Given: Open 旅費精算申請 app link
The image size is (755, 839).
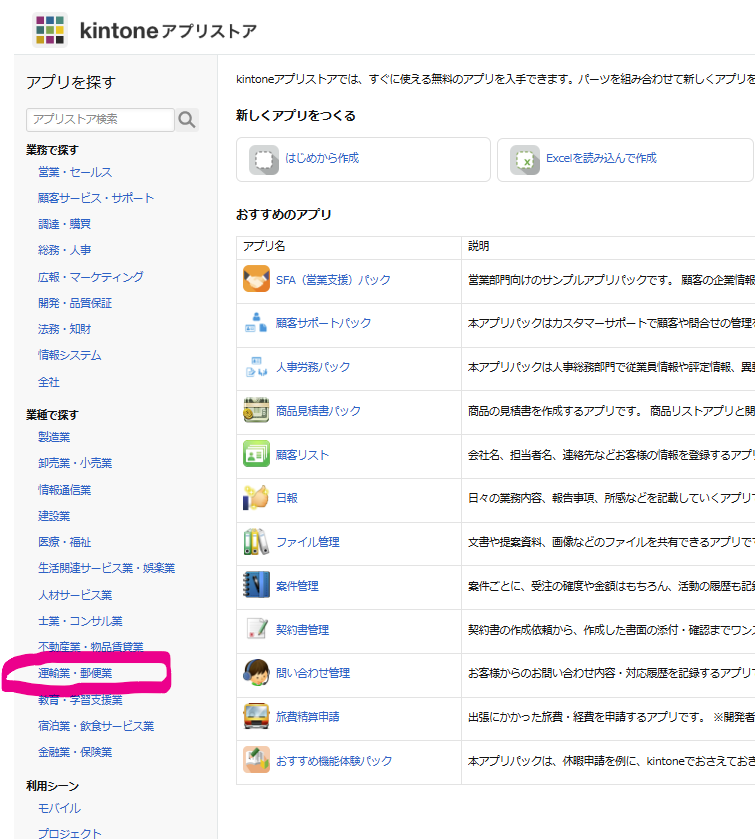Looking at the screenshot, I should (307, 717).
